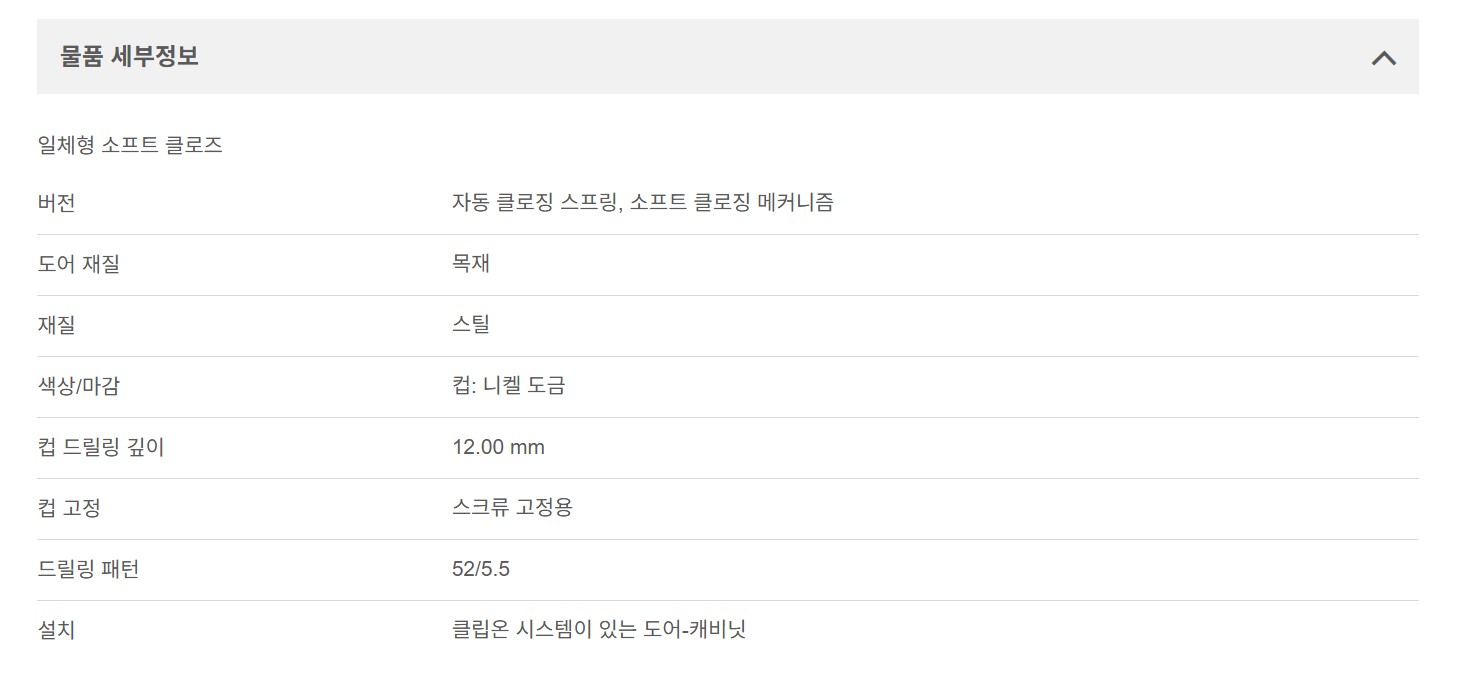
Task: Click the 물품 세부정보 header title
Action: point(129,57)
